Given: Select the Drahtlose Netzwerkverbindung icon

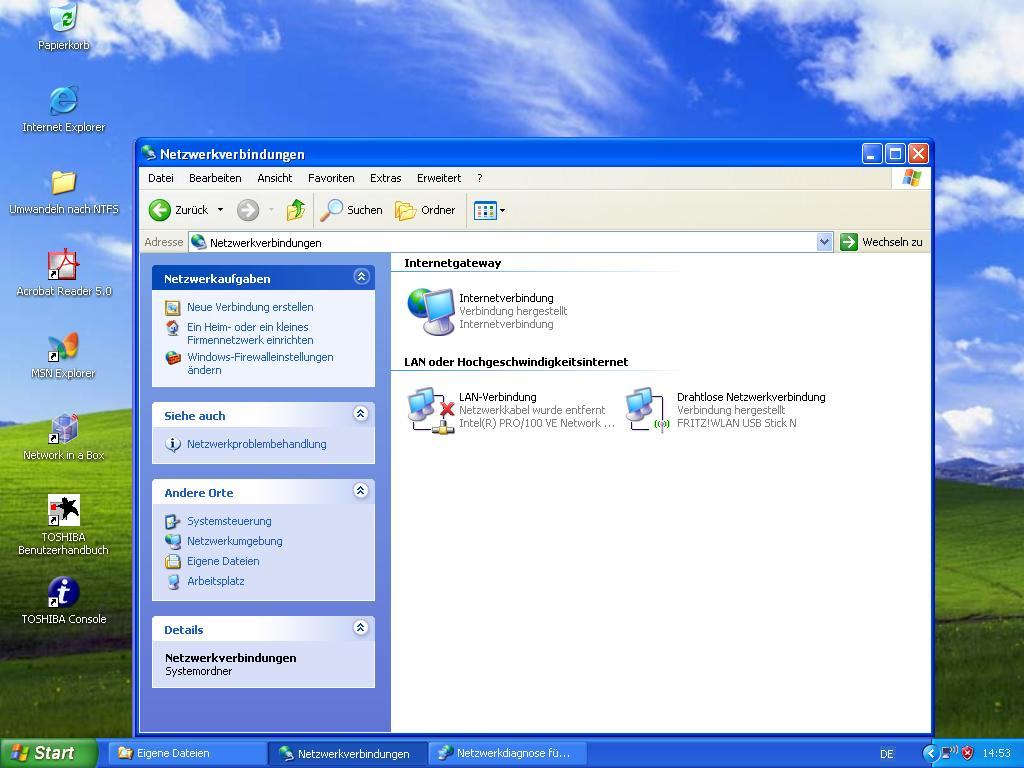Looking at the screenshot, I should 648,410.
